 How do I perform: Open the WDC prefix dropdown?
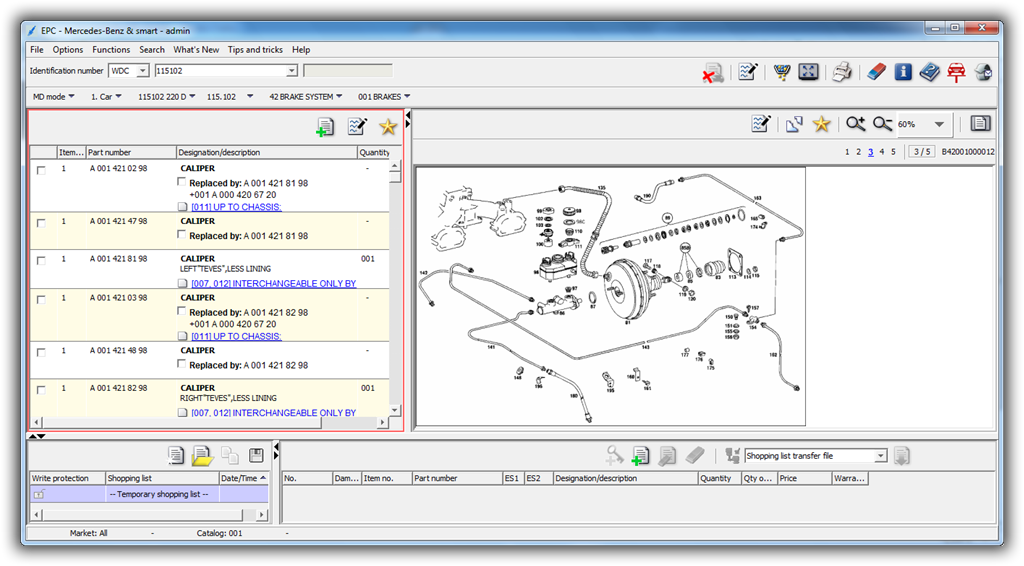pyautogui.click(x=142, y=71)
